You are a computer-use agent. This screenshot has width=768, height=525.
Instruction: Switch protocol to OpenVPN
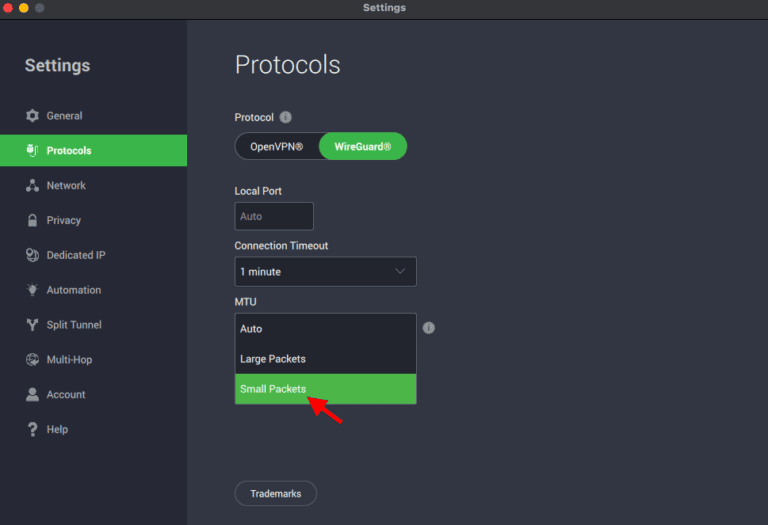tap(278, 147)
